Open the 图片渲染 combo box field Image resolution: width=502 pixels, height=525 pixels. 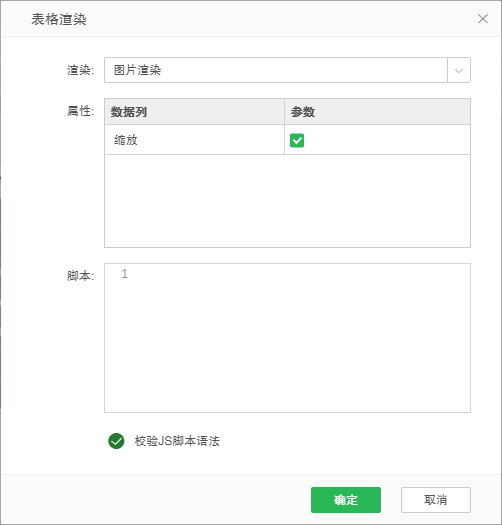276,70
